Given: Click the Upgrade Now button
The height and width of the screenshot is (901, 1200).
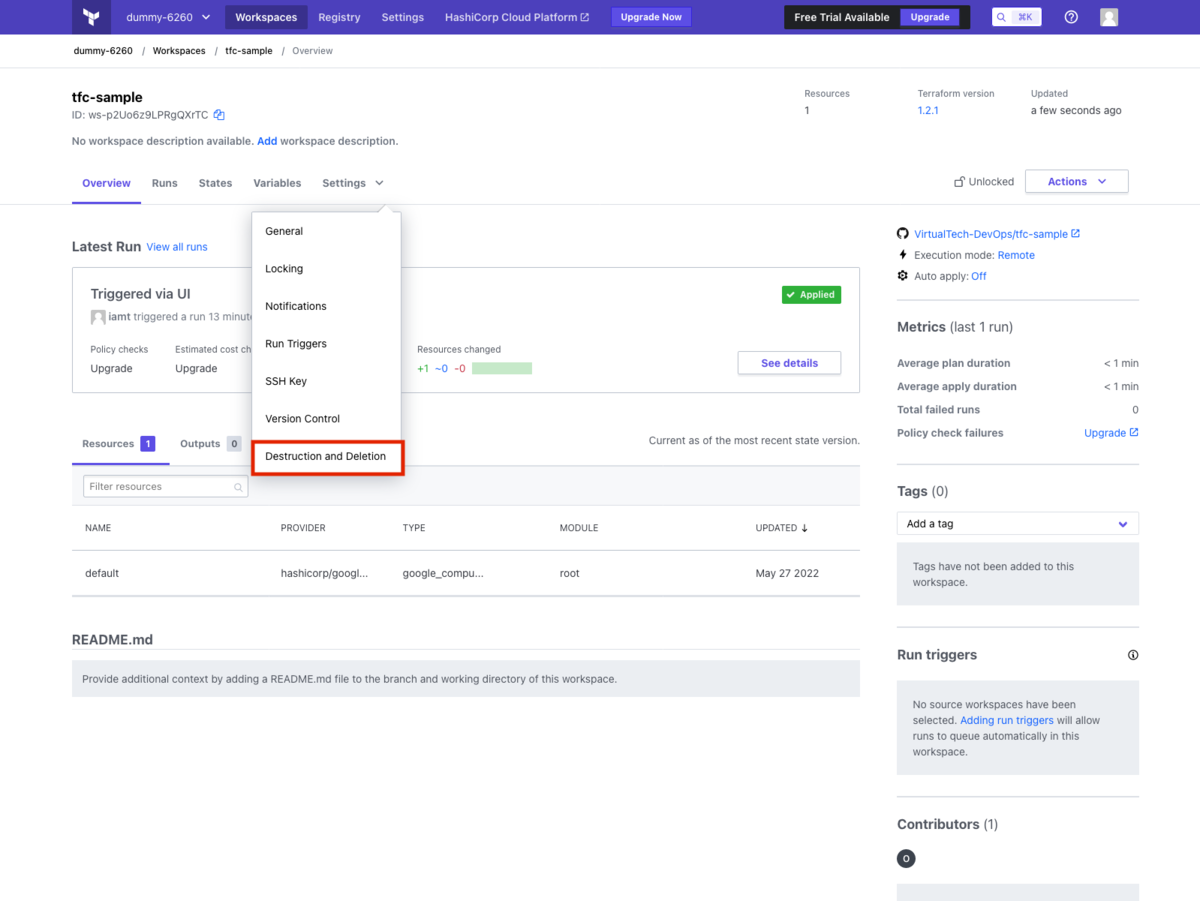Looking at the screenshot, I should [651, 17].
